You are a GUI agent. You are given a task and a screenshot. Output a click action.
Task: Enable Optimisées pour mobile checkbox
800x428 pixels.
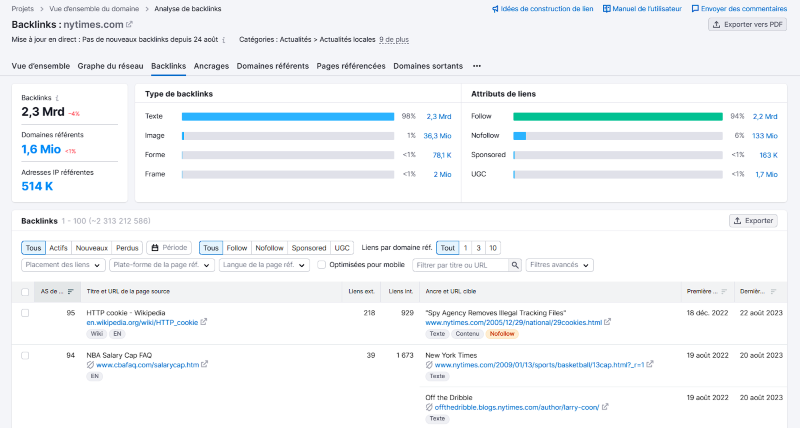(x=321, y=265)
